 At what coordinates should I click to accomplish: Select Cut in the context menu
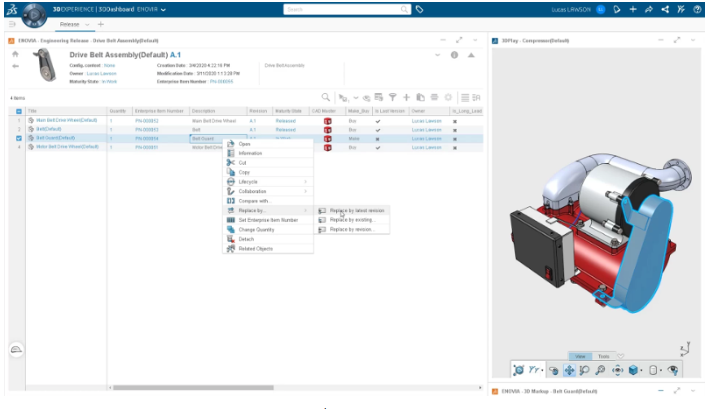(268, 163)
